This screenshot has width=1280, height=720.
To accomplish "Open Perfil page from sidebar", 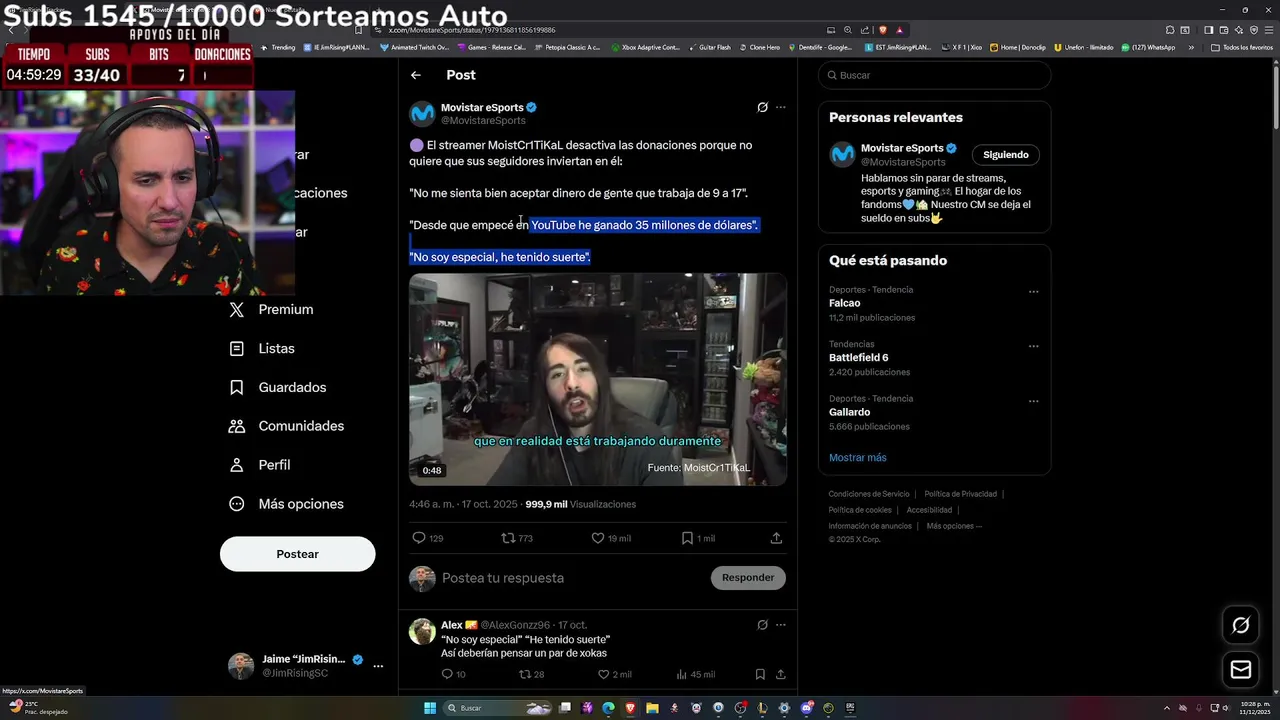I will point(260,465).
